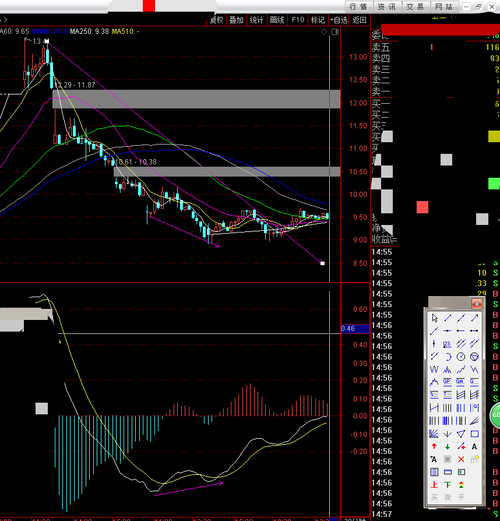Click the blue 0.46 value marker
Screen dimensions: 500x521
[355, 329]
